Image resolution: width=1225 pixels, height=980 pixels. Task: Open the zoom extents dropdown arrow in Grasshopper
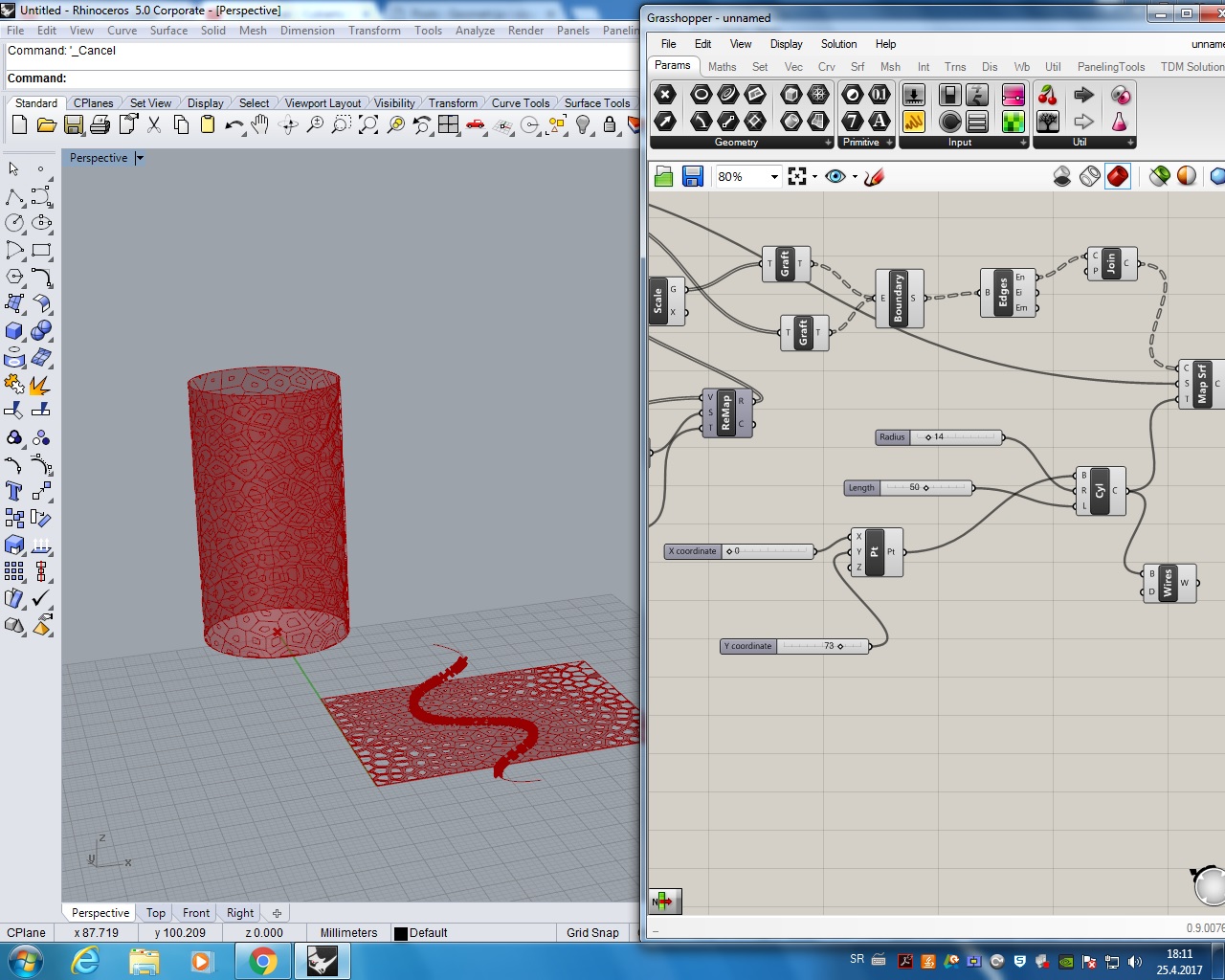[x=814, y=177]
